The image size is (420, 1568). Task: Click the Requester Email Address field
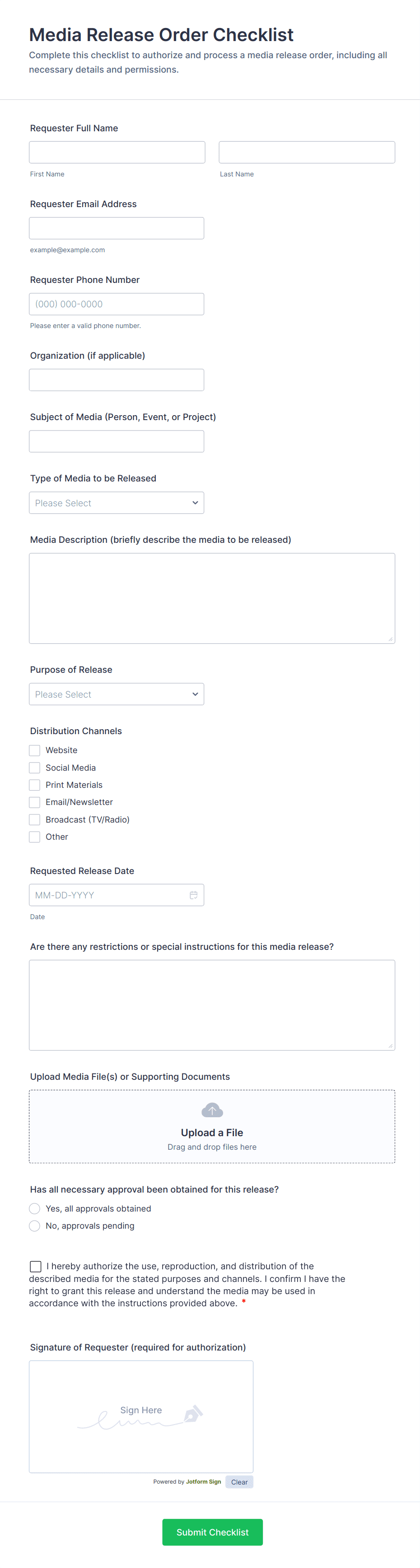click(117, 228)
